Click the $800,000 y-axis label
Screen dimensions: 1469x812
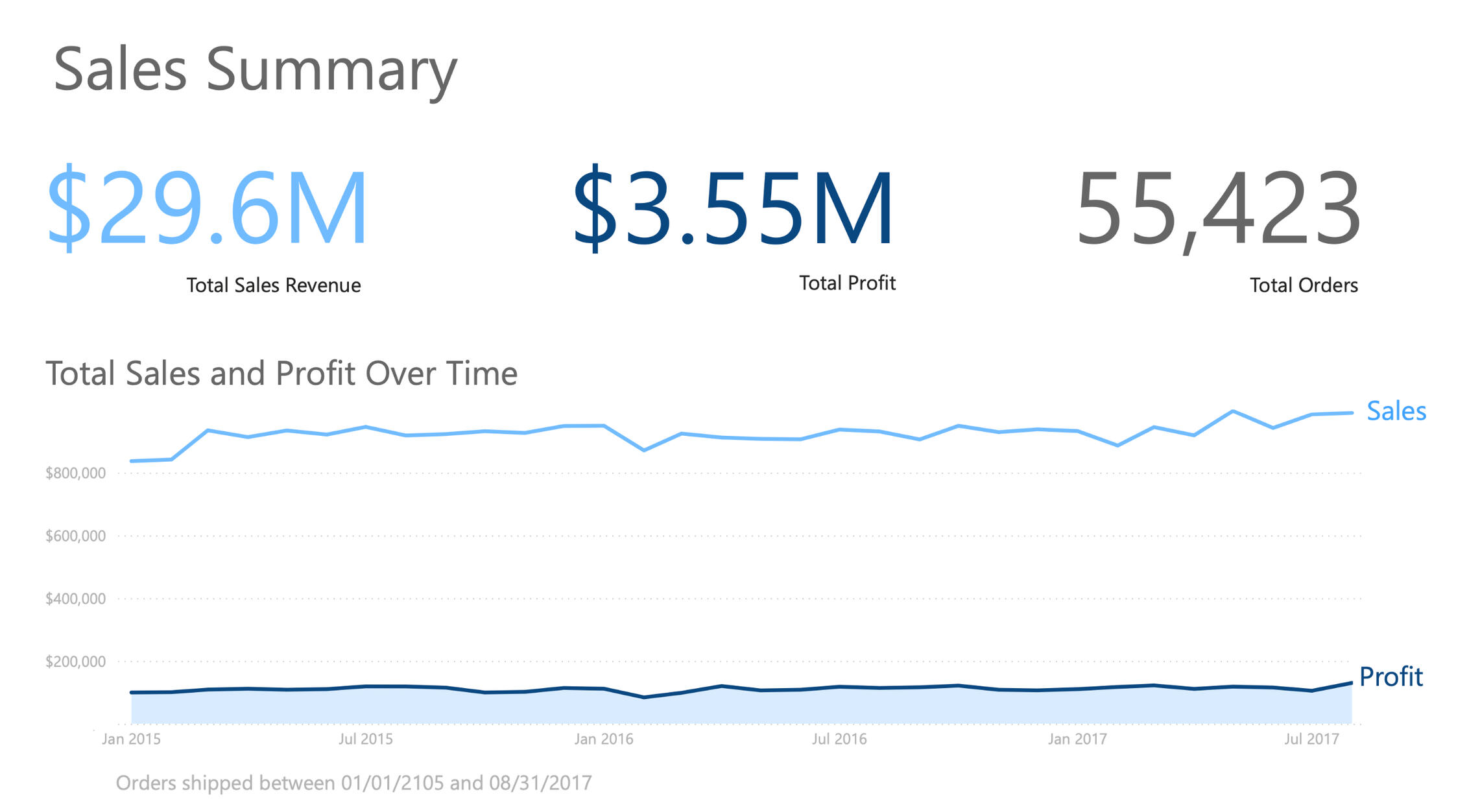(75, 473)
